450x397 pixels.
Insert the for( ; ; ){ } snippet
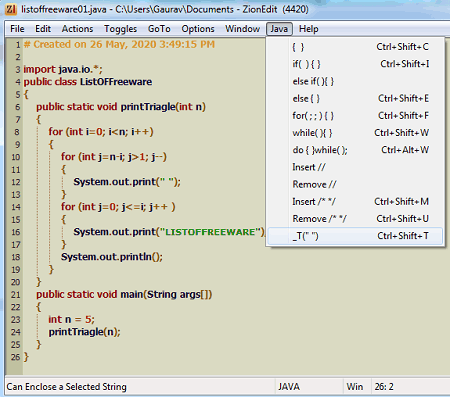point(355,116)
